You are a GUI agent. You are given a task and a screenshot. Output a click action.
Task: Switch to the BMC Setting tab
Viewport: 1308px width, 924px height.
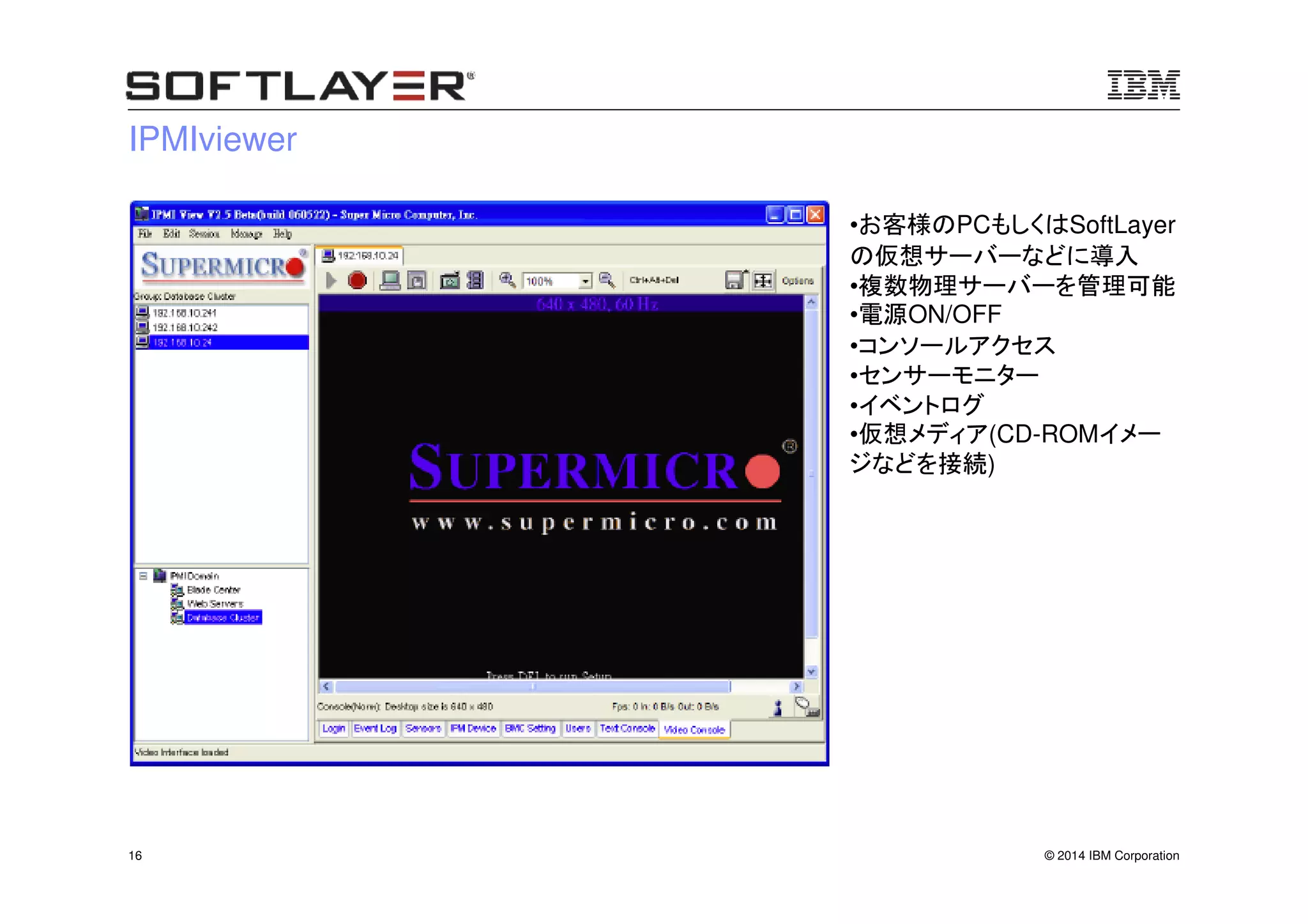point(530,729)
